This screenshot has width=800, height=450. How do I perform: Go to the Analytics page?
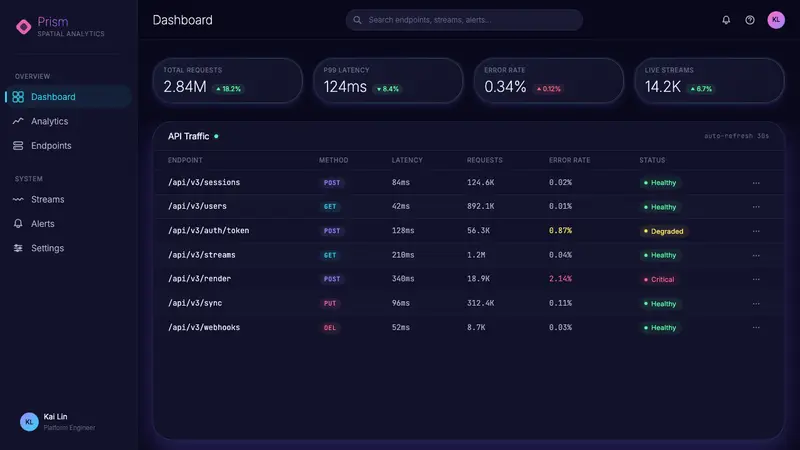68,121
